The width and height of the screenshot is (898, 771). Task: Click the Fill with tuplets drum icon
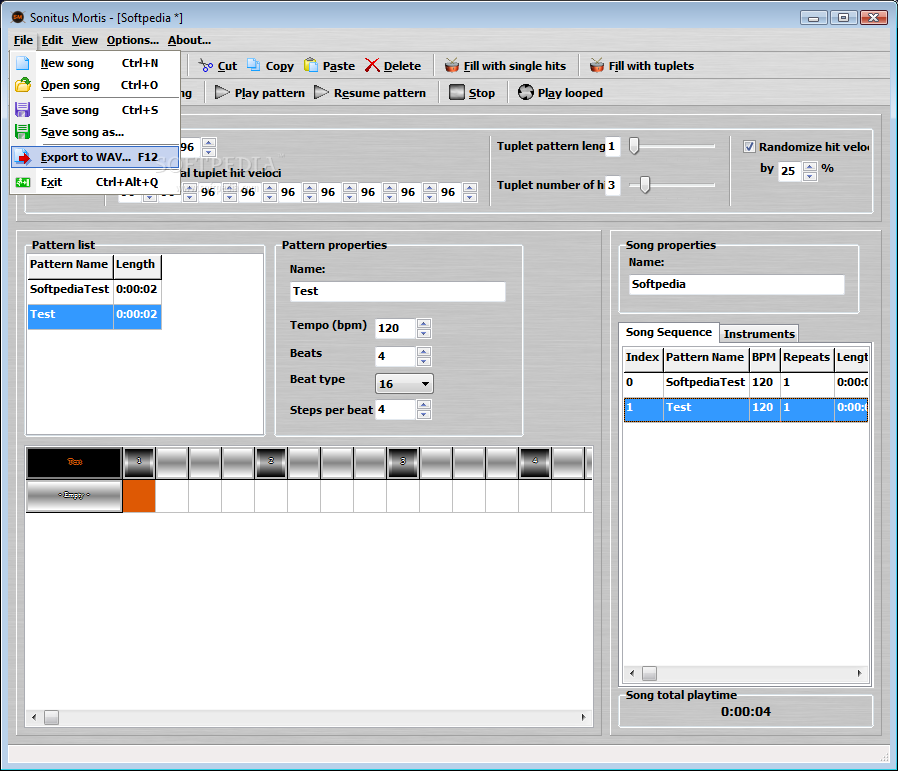click(597, 65)
